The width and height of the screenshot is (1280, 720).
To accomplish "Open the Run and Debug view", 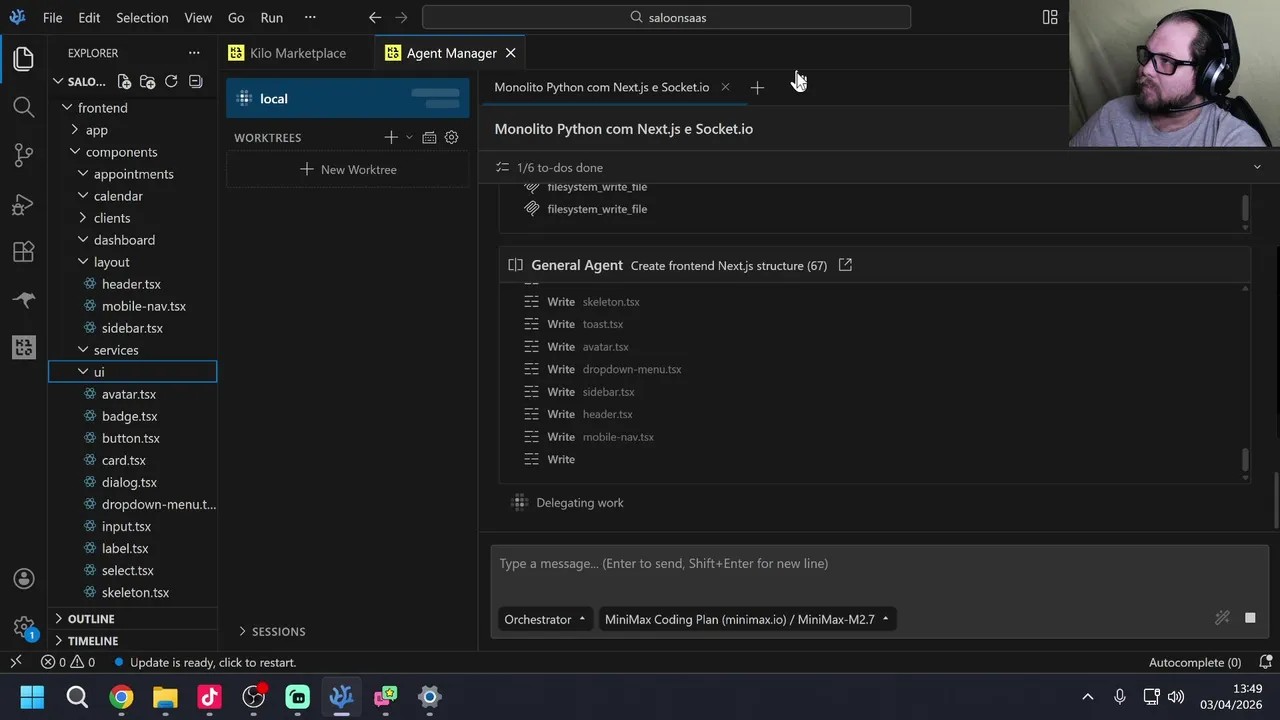I will (24, 204).
